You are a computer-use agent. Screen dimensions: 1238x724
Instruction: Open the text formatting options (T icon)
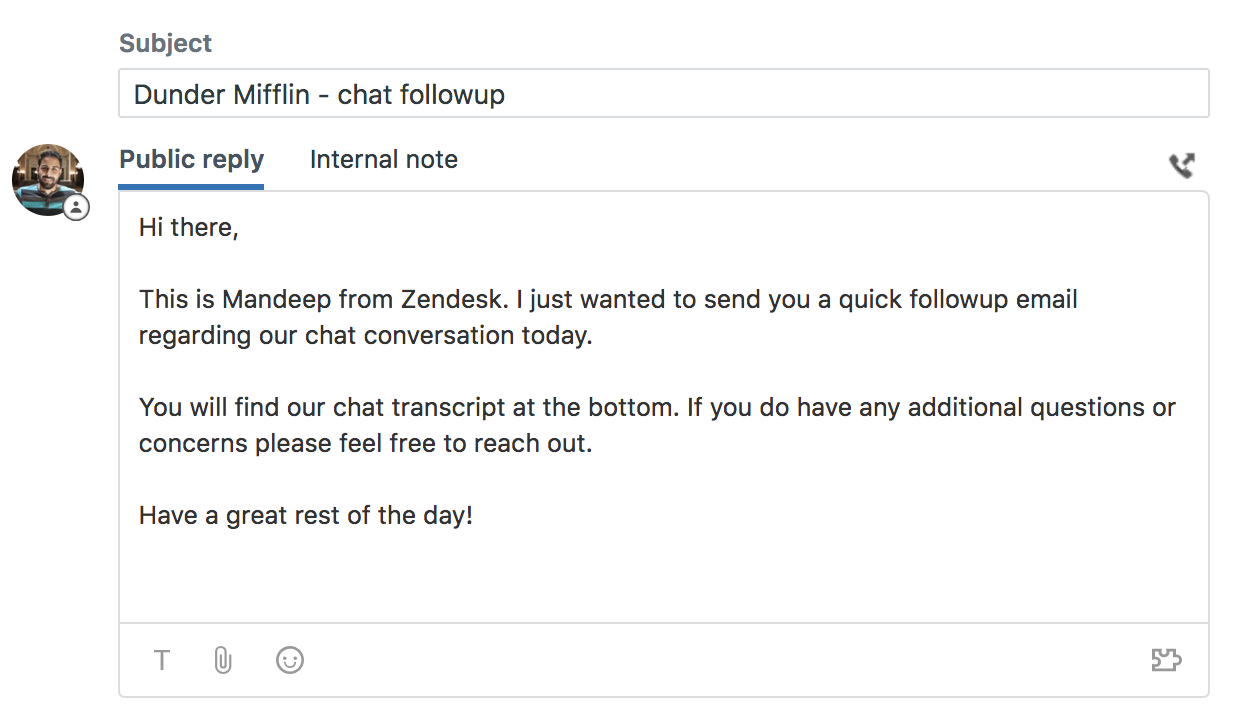[x=162, y=660]
